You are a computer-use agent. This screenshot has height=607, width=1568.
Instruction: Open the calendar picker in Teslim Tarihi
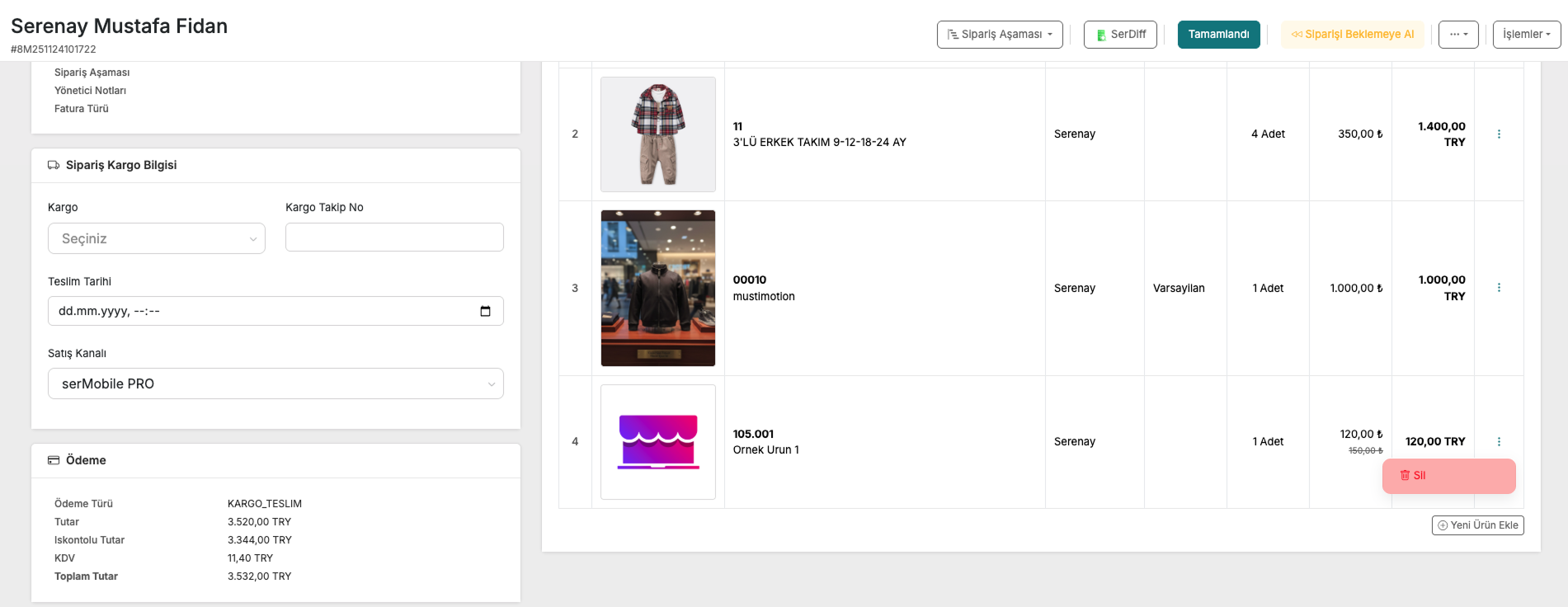click(x=485, y=311)
